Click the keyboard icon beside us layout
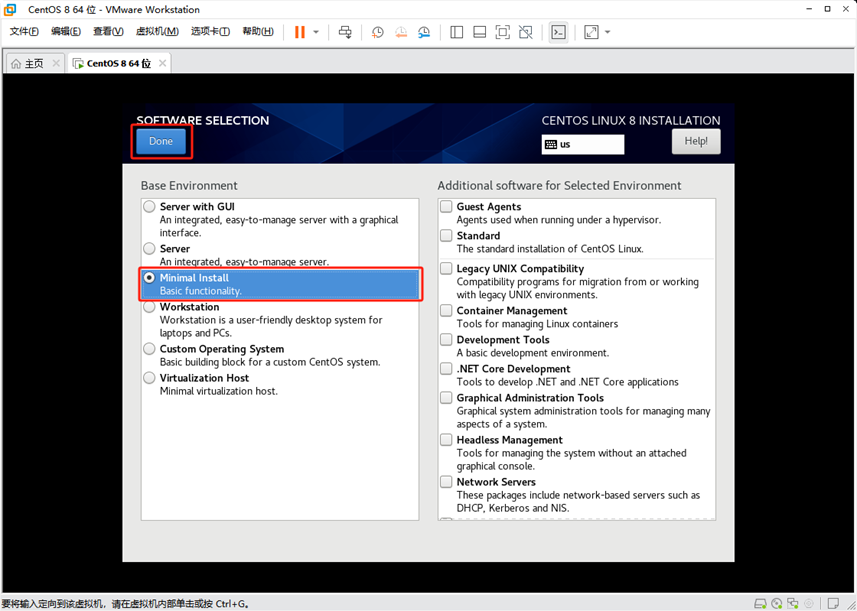Viewport: 857px width, 611px height. (551, 145)
